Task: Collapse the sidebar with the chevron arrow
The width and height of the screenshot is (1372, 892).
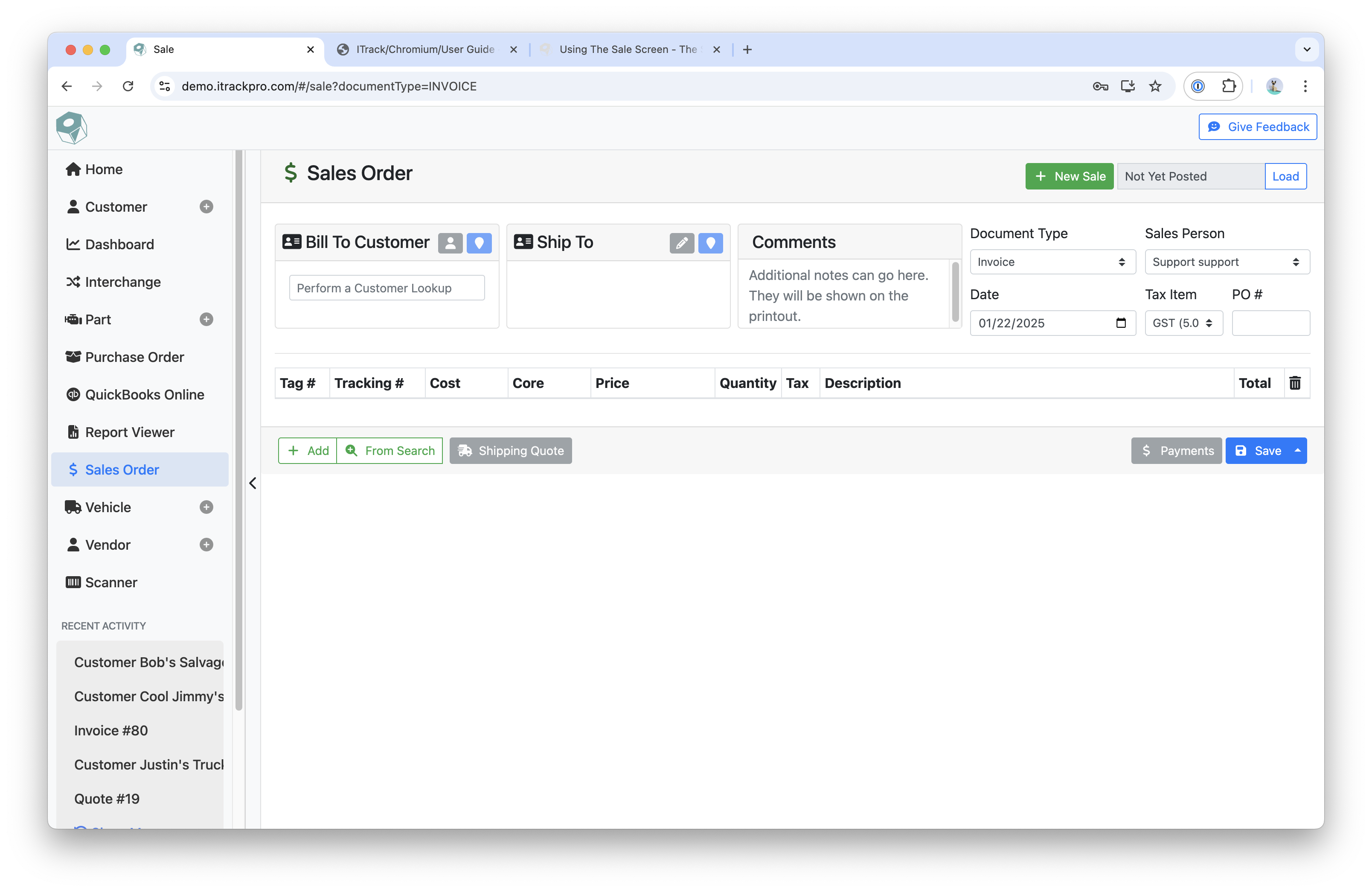Action: 253,483
